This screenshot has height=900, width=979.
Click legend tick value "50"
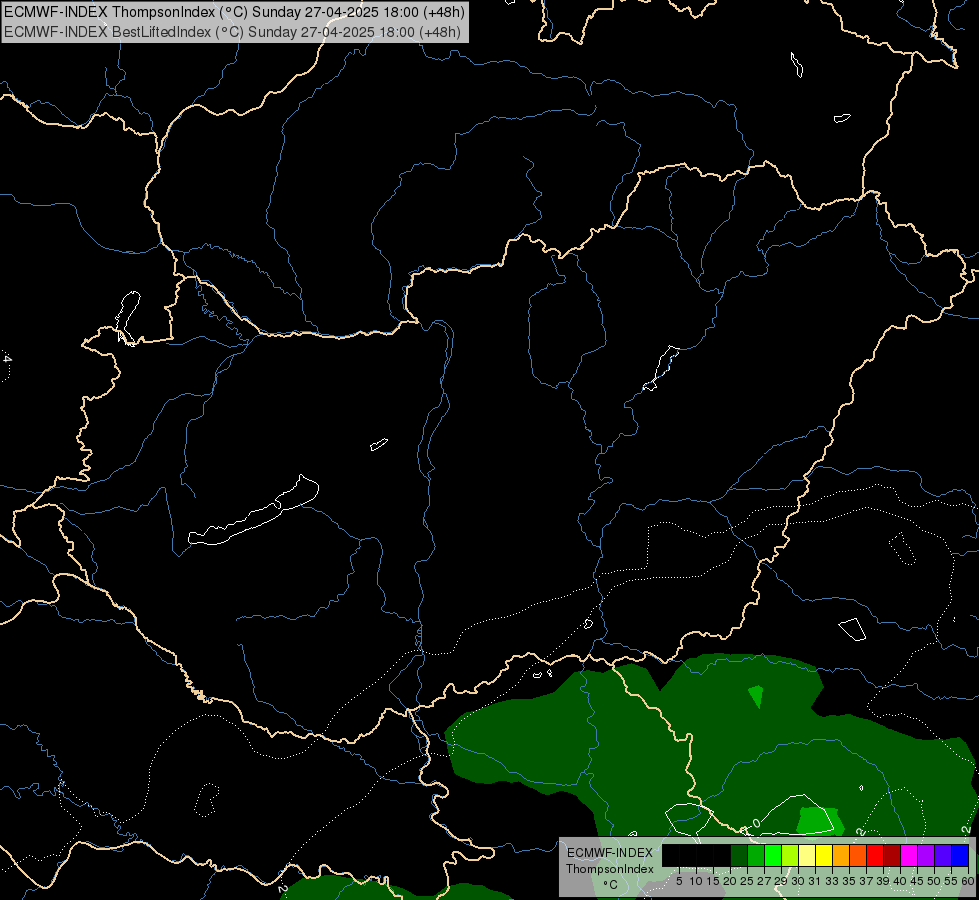coord(934,881)
